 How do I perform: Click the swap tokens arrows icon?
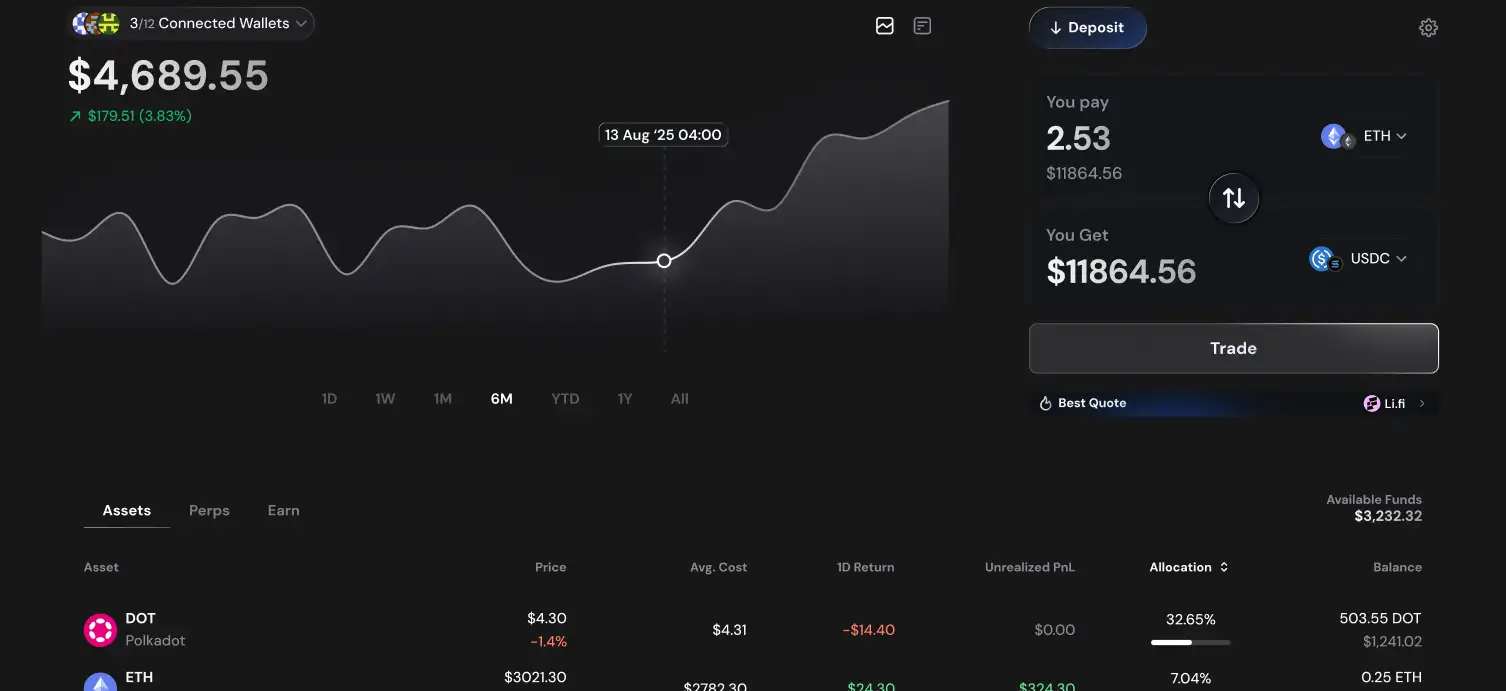(1234, 198)
